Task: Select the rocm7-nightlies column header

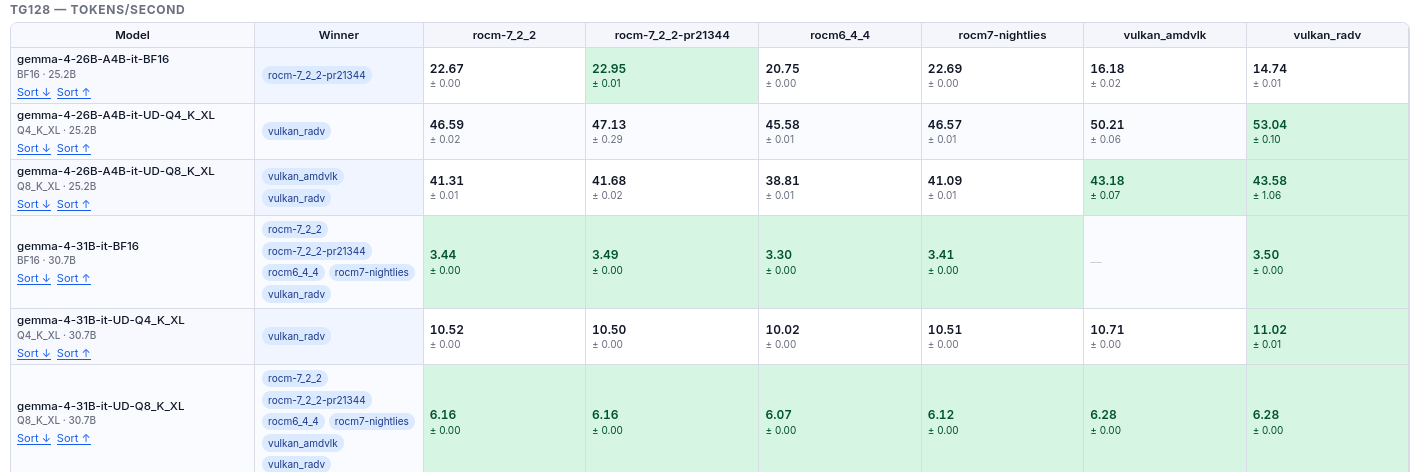Action: coord(1002,35)
